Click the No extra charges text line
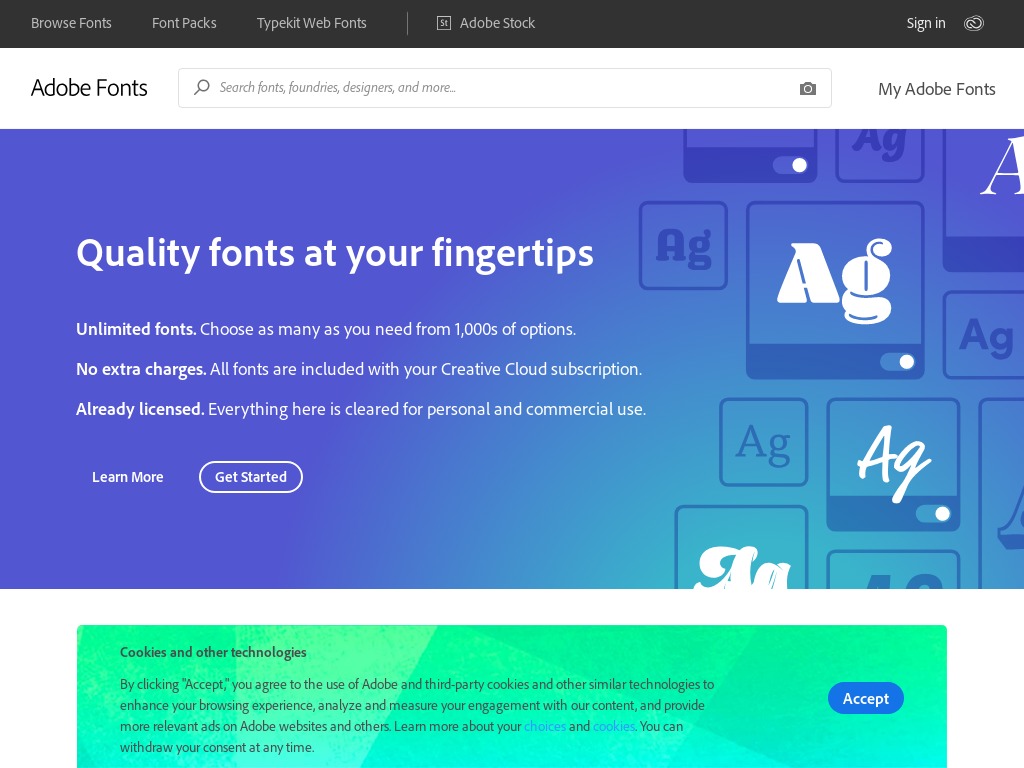1024x768 pixels. (x=359, y=370)
